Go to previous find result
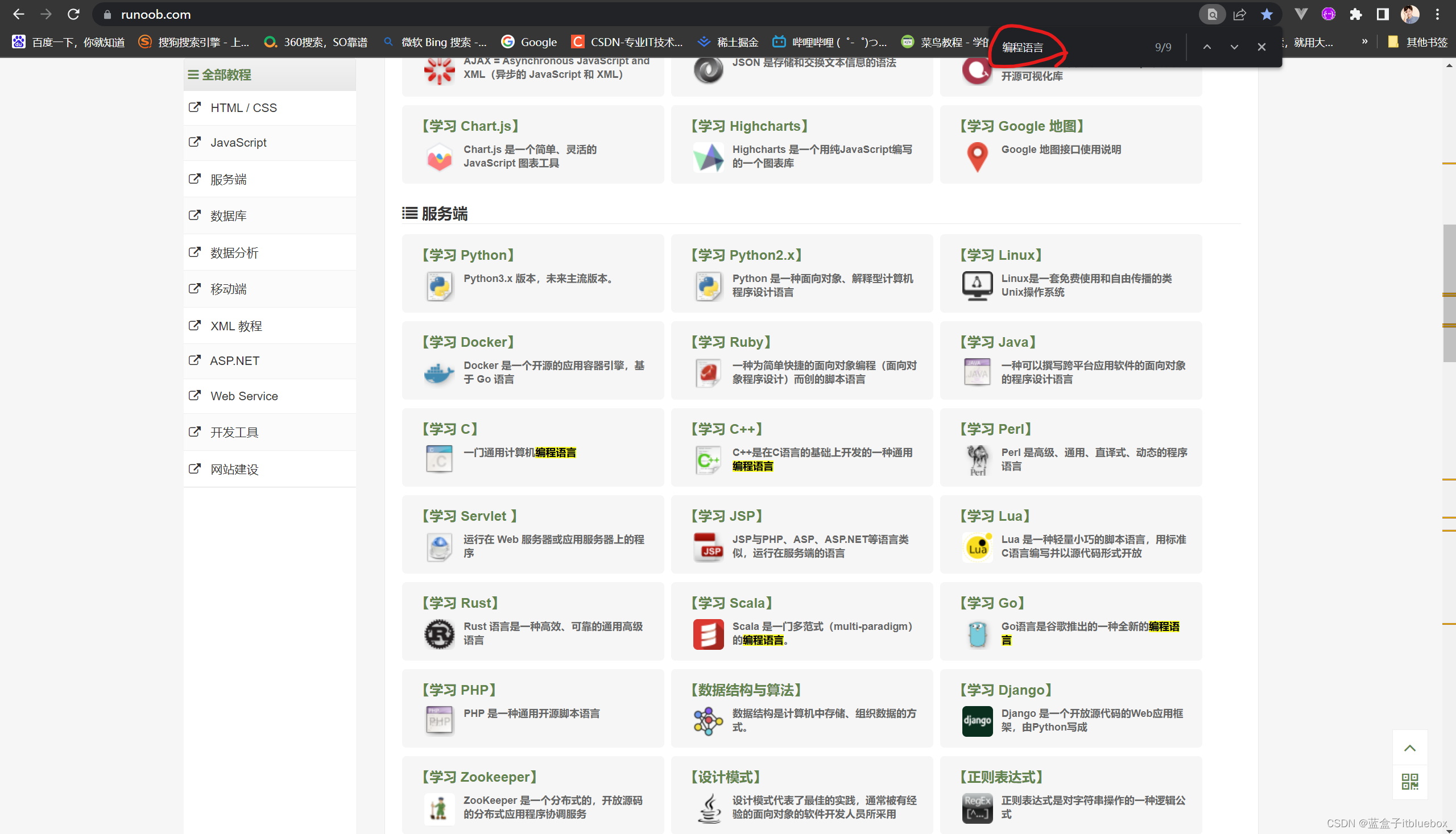Viewport: 1456px width, 834px height. (1207, 47)
